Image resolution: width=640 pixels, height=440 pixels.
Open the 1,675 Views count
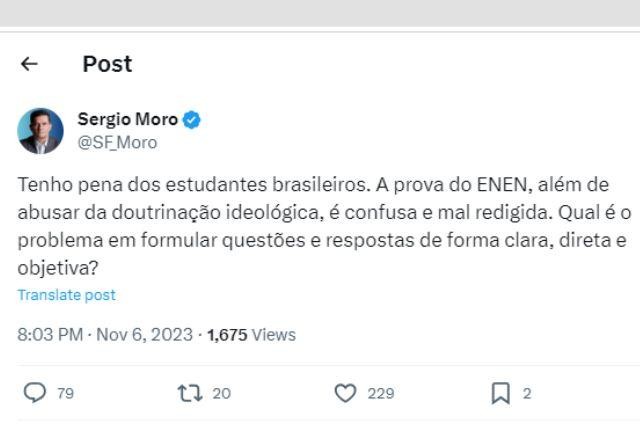point(251,335)
